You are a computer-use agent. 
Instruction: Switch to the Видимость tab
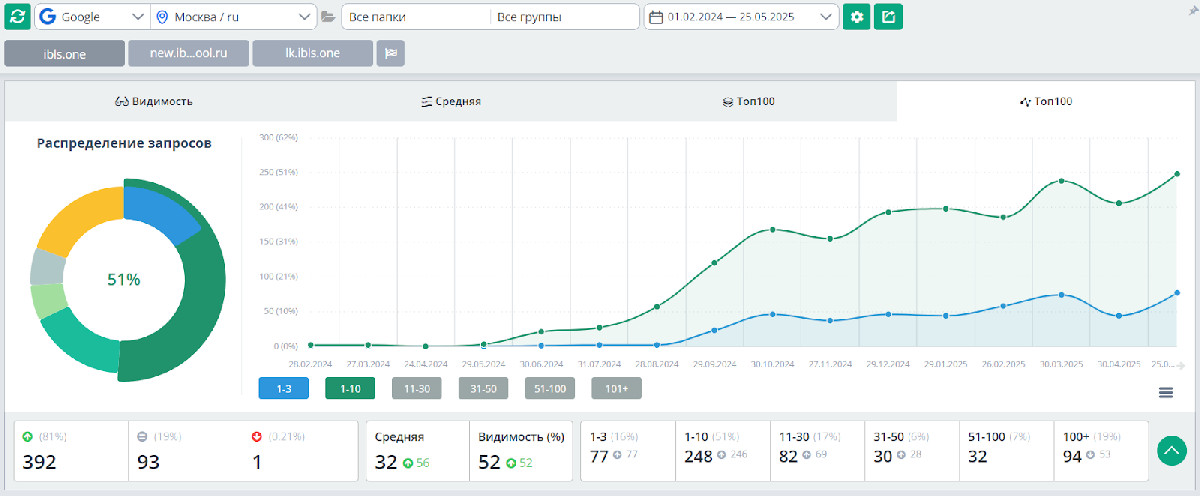pos(154,101)
